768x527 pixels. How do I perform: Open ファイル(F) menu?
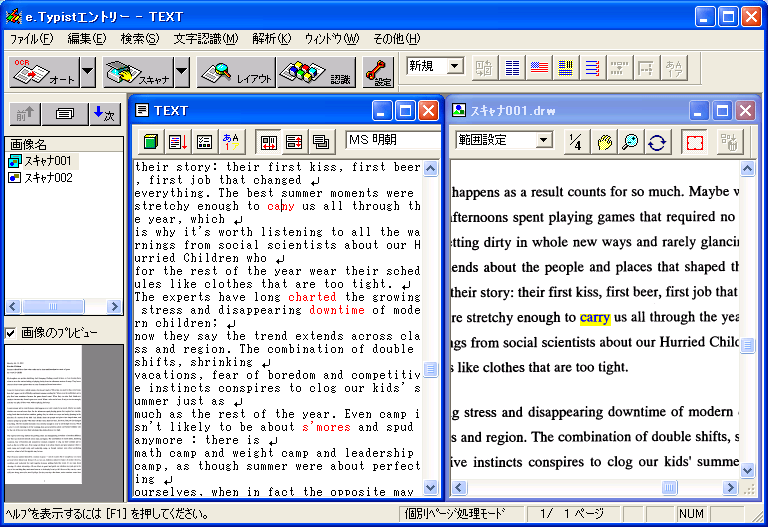point(31,39)
